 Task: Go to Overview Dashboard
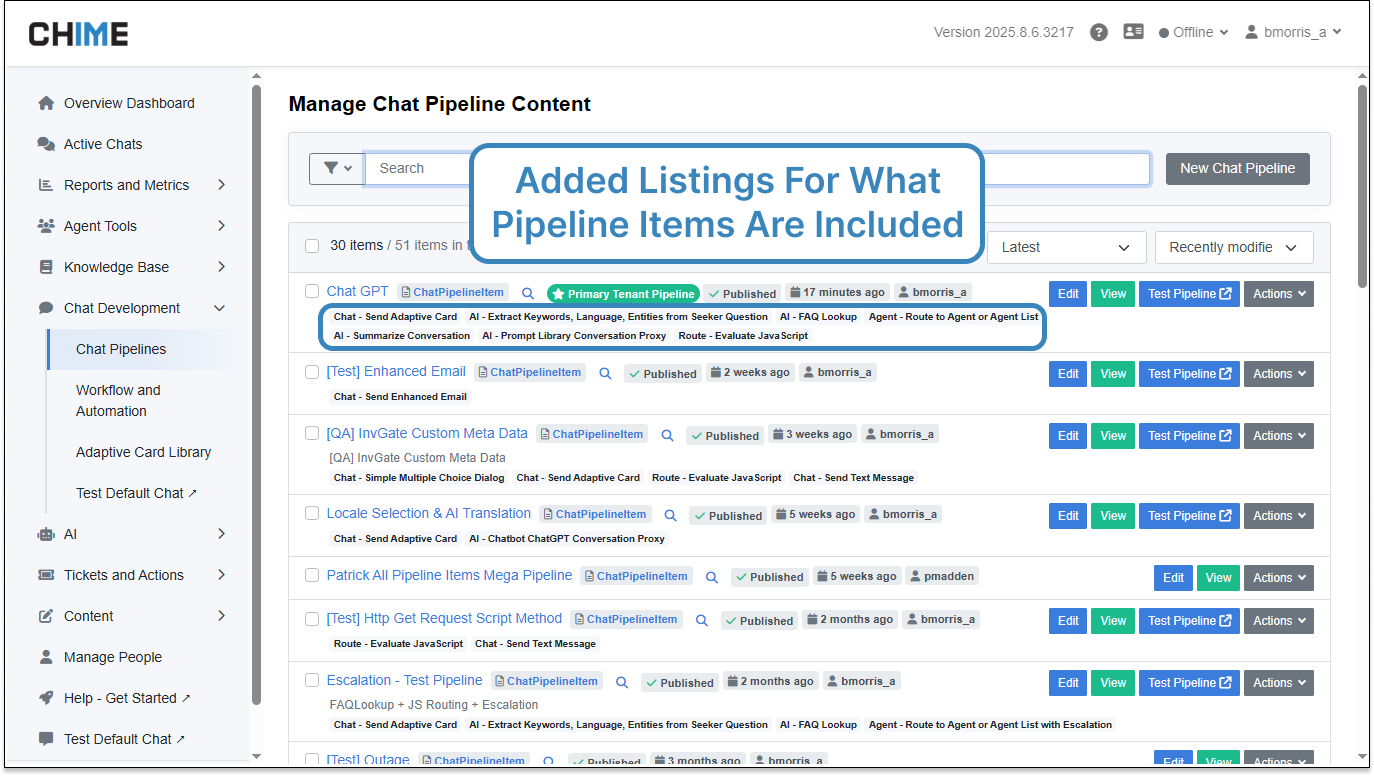coord(129,103)
